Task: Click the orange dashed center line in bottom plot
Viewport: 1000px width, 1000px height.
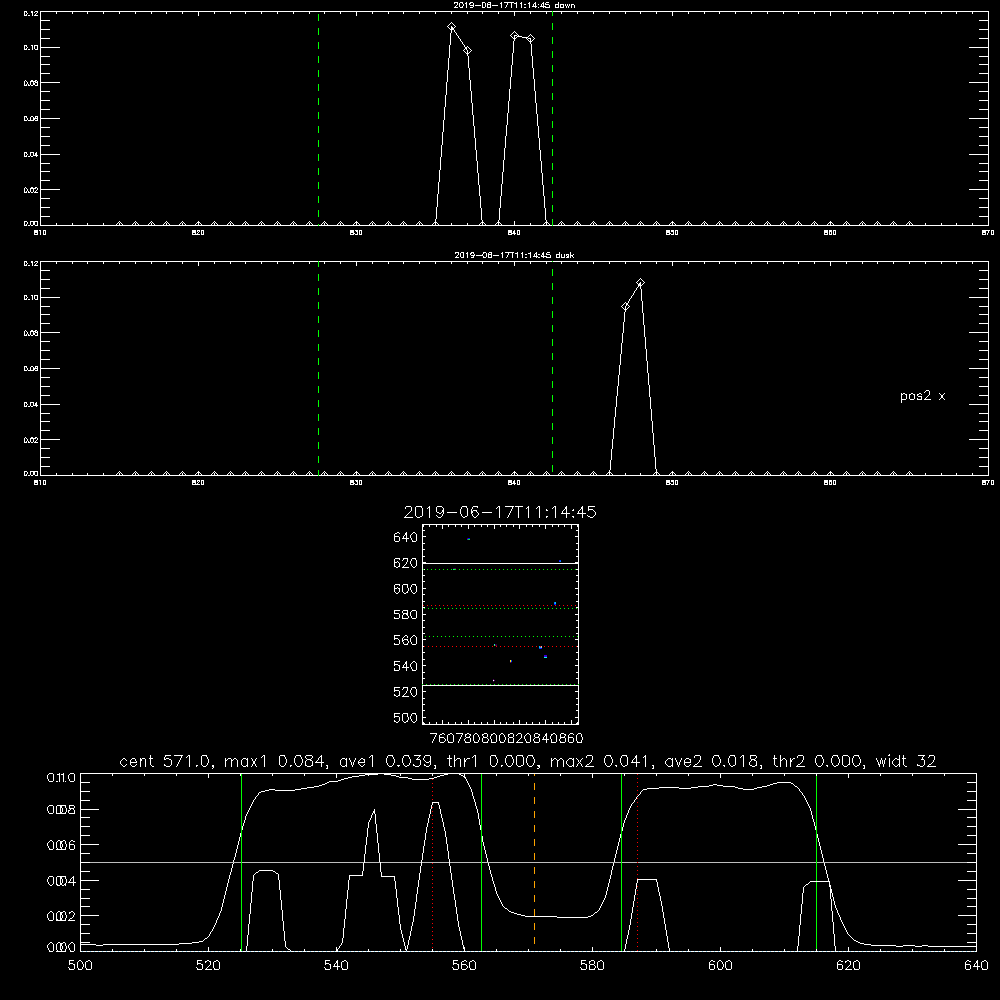Action: pyautogui.click(x=534, y=862)
